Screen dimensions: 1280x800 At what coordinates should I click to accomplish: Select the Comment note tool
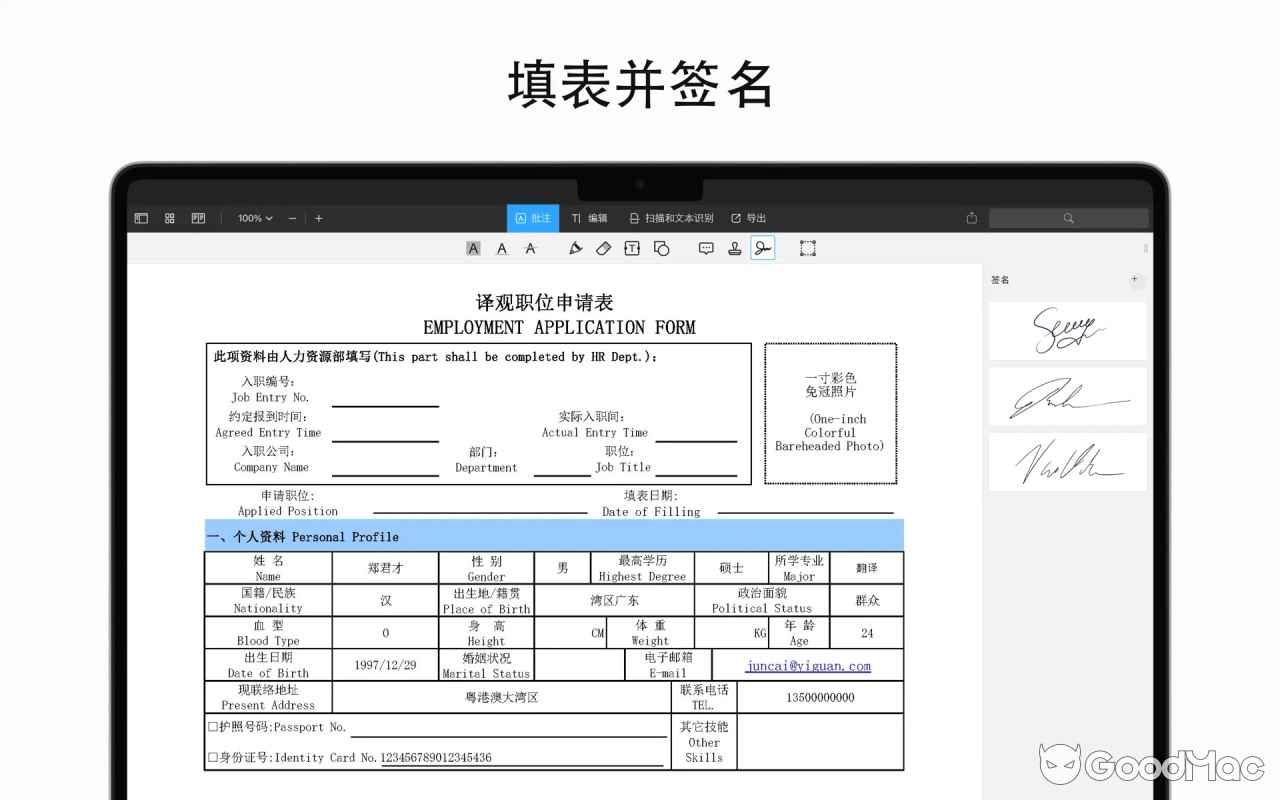coord(705,248)
